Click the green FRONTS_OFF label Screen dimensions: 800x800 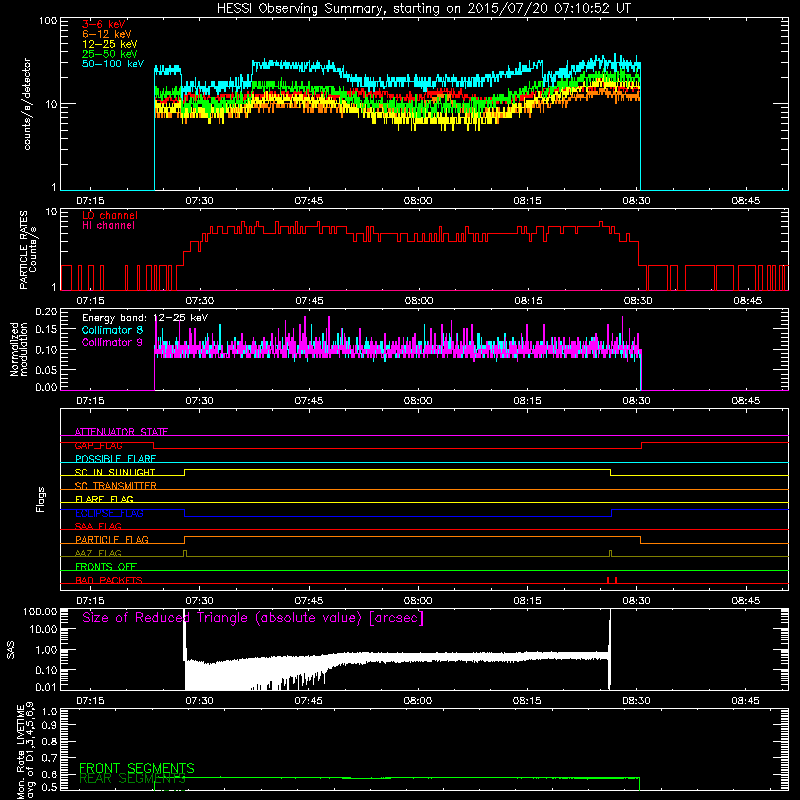[x=106, y=566]
